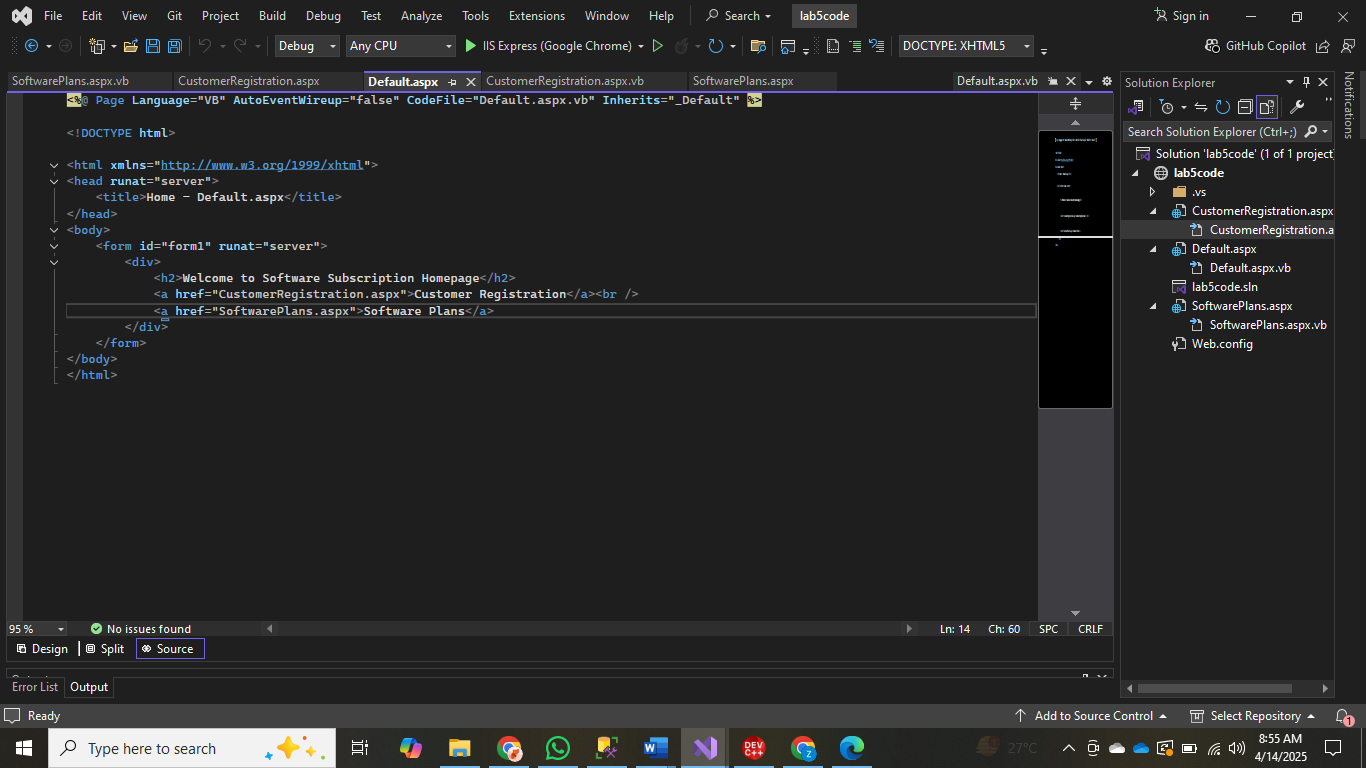Collapse the lab5code project node
1366x768 pixels.
point(1135,173)
